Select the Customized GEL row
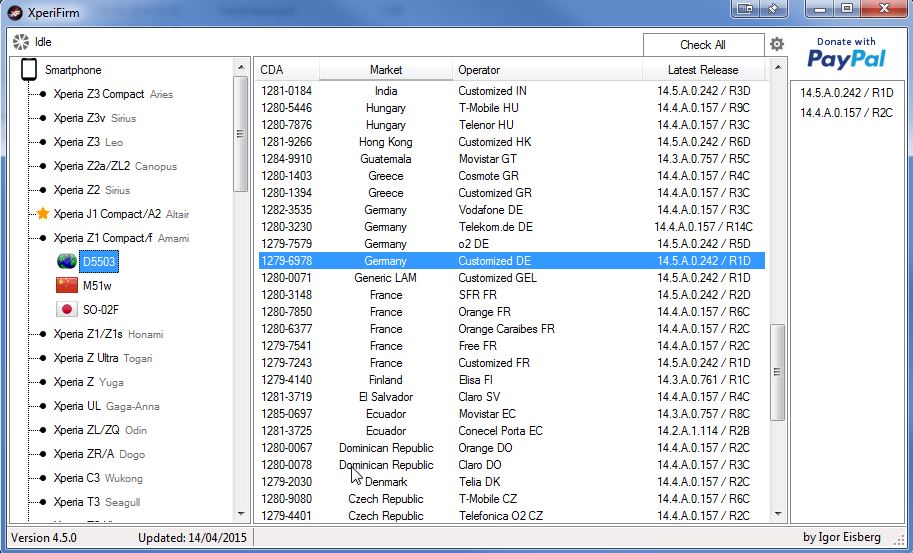Viewport: 913px width, 553px height. 511,278
